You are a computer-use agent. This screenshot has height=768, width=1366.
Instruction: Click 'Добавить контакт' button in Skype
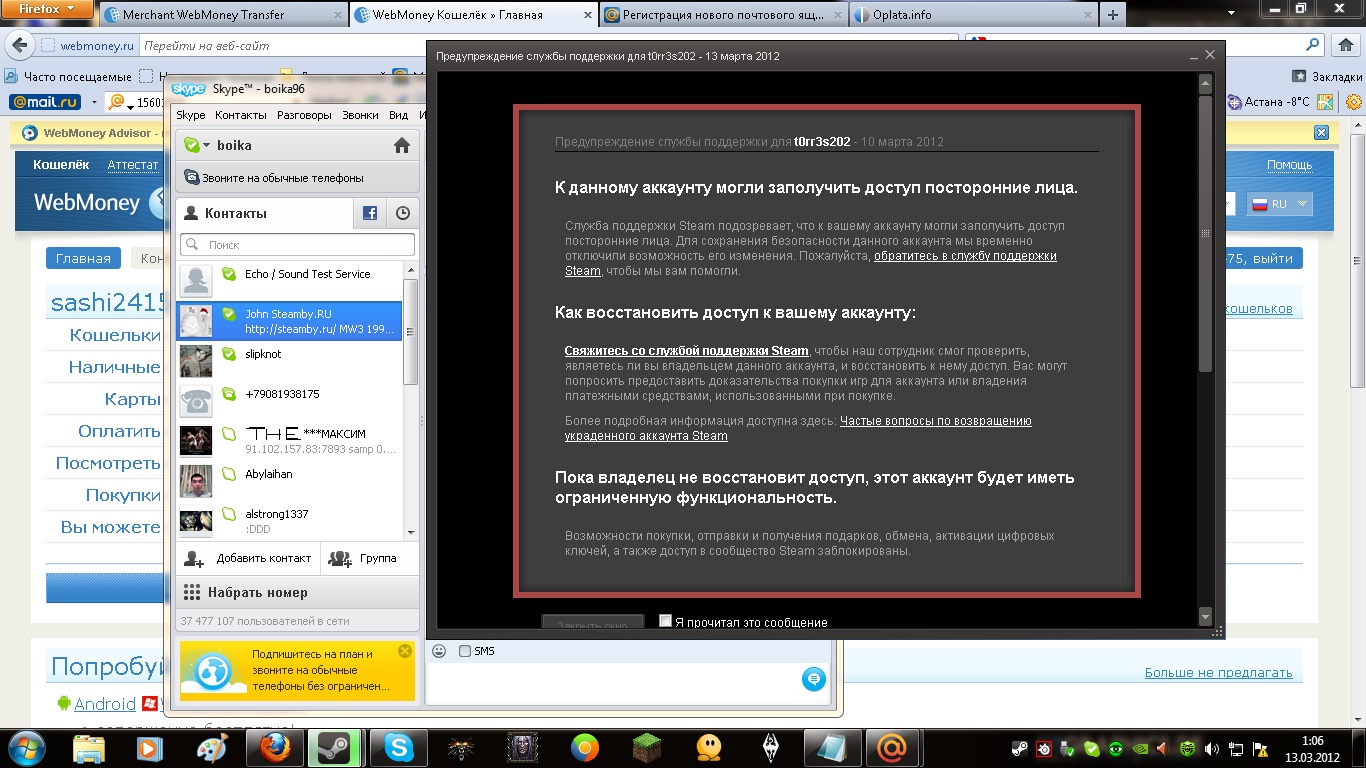248,559
